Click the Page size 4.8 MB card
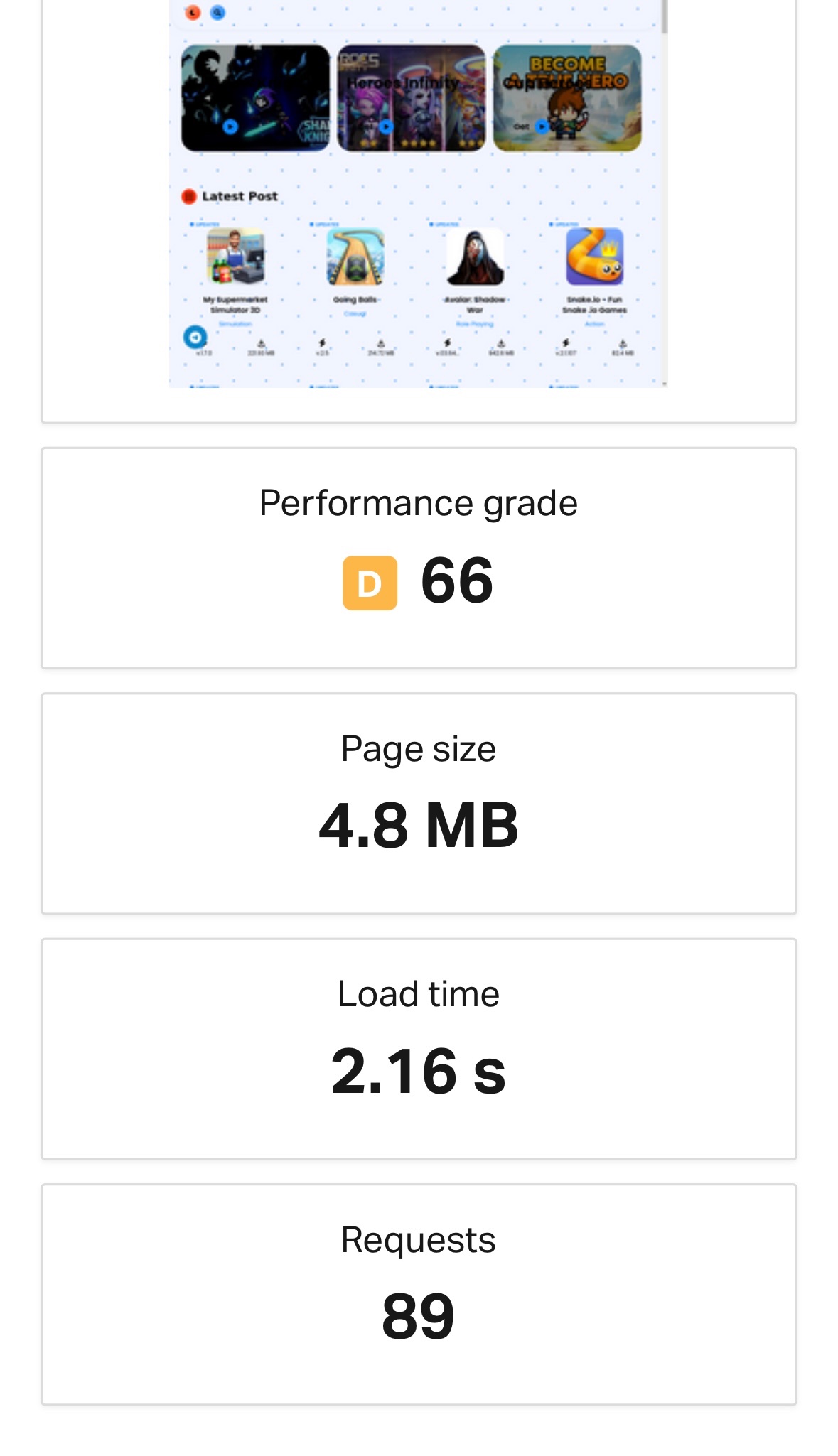Screen dimensions: 838x1456 click(x=419, y=804)
